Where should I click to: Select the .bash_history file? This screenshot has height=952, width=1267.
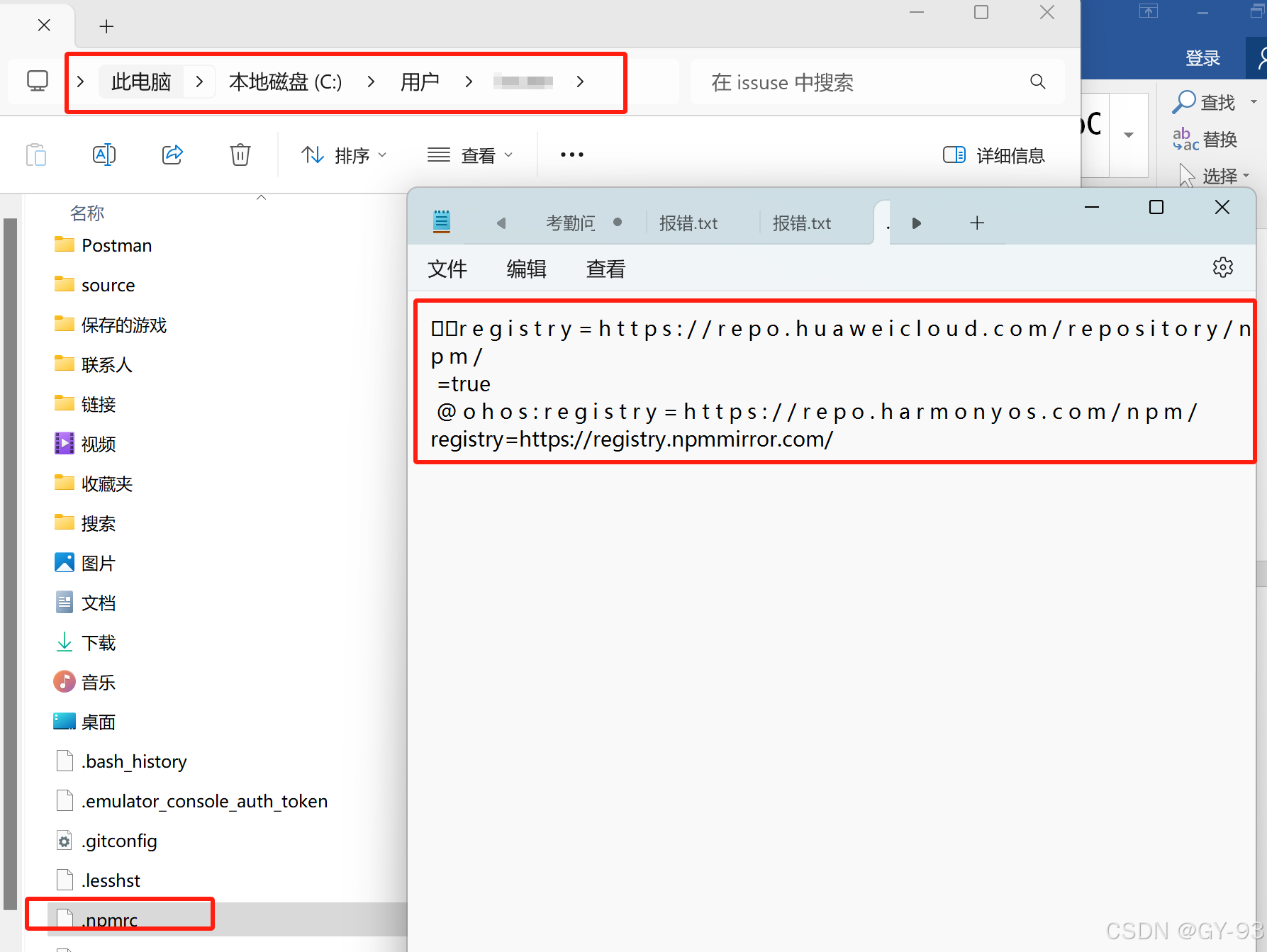click(121, 761)
